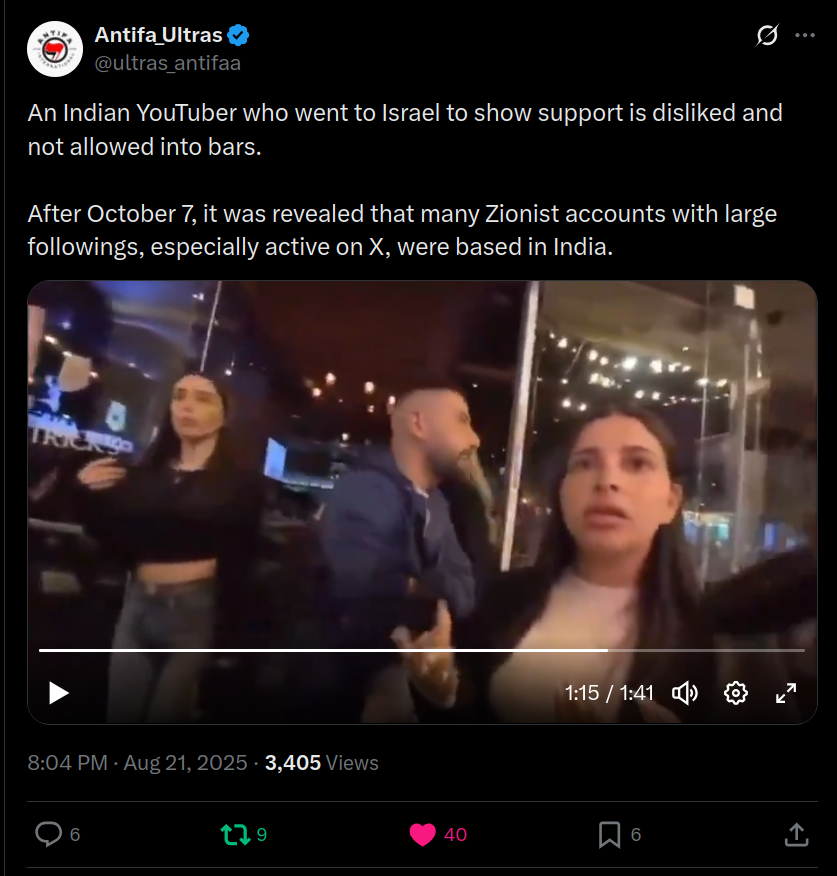Open the Grok explain icon
Viewport: 837px width, 876px height.
767,35
